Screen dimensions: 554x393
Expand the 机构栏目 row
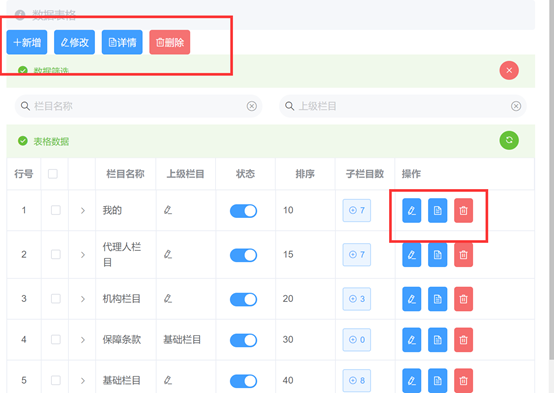point(83,299)
